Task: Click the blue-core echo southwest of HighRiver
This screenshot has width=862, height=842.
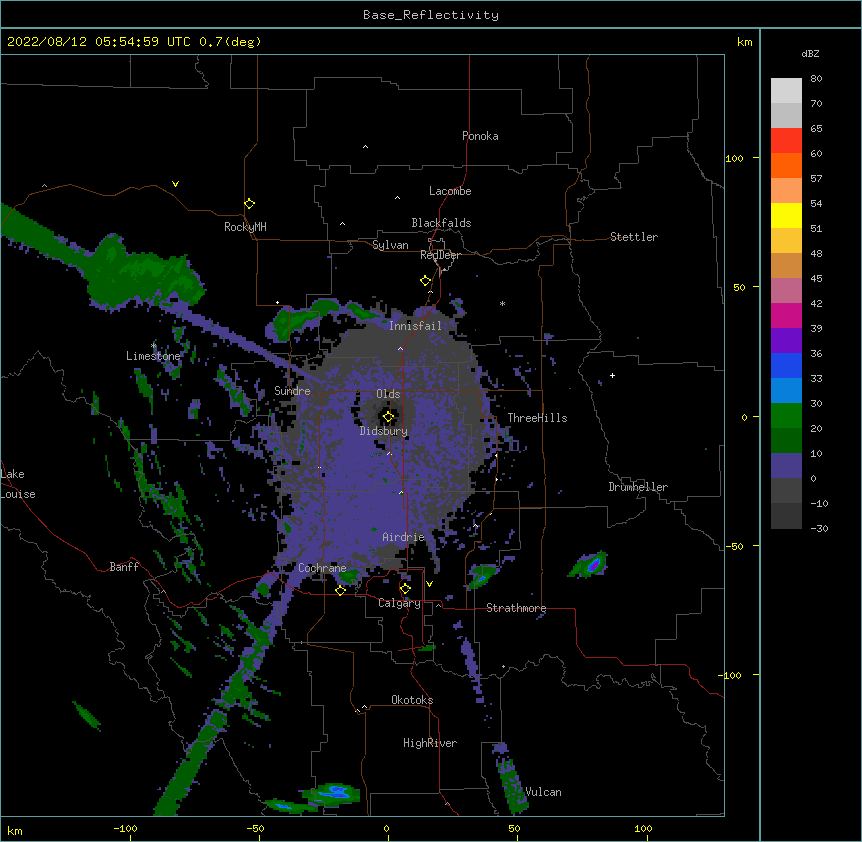Action: click(x=331, y=794)
